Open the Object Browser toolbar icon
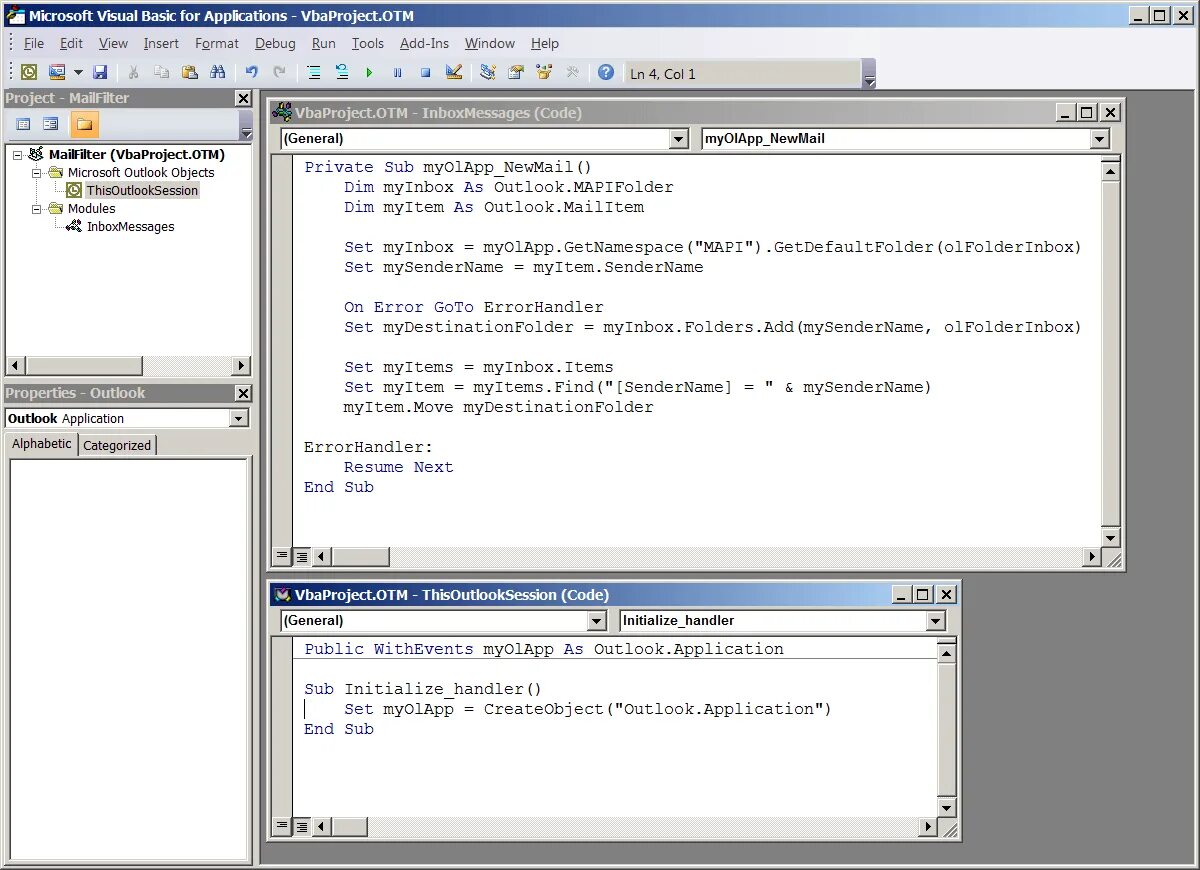Image resolution: width=1200 pixels, height=870 pixels. [544, 72]
